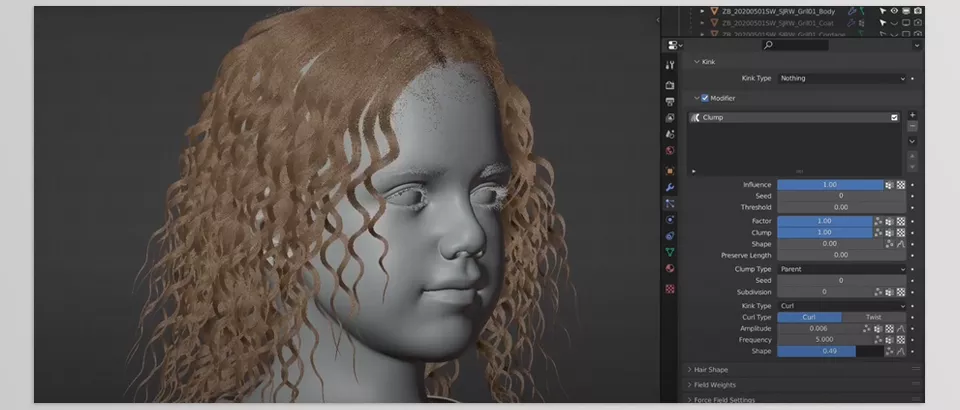This screenshot has height=410, width=960.
Task: Open properties options chevron beside search
Action: point(917,45)
